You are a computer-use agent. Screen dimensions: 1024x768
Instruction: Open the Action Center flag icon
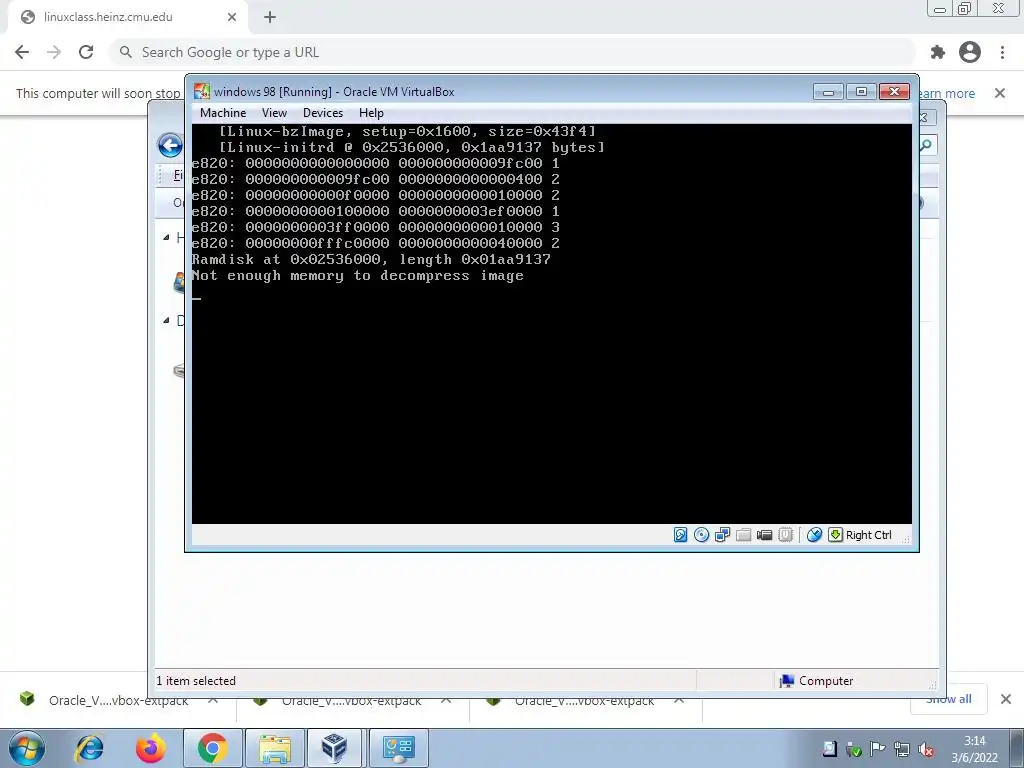pos(878,749)
